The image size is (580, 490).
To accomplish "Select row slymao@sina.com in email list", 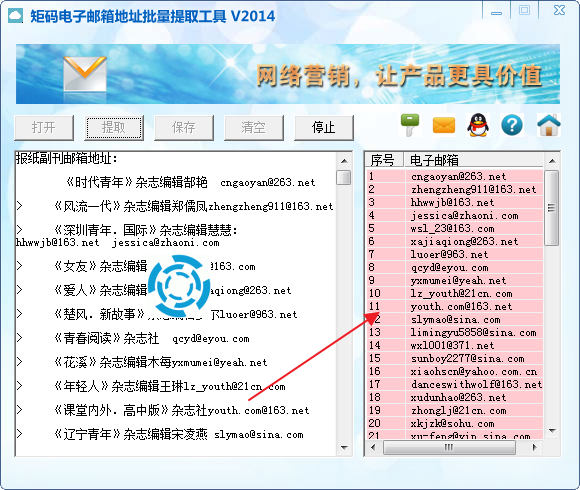I will click(455, 319).
